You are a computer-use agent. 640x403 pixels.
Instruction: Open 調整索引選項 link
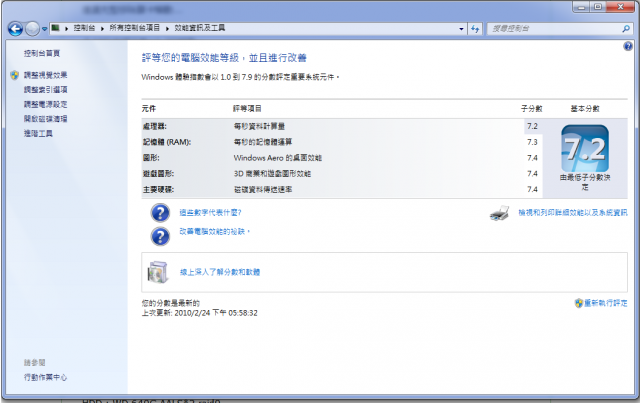click(45, 89)
